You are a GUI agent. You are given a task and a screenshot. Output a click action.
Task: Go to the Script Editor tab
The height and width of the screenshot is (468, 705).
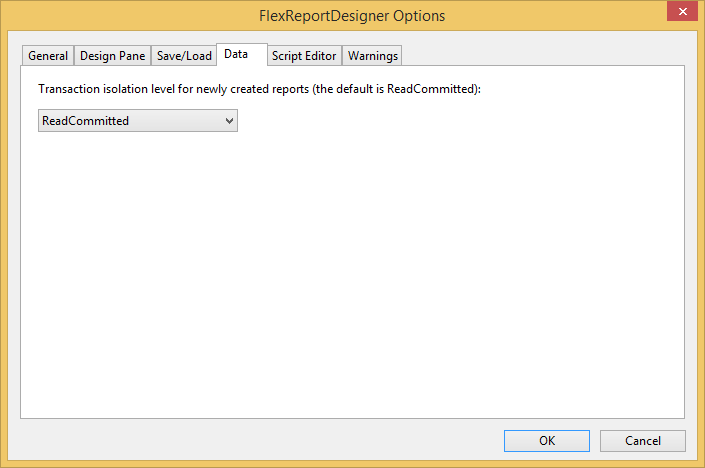(304, 56)
